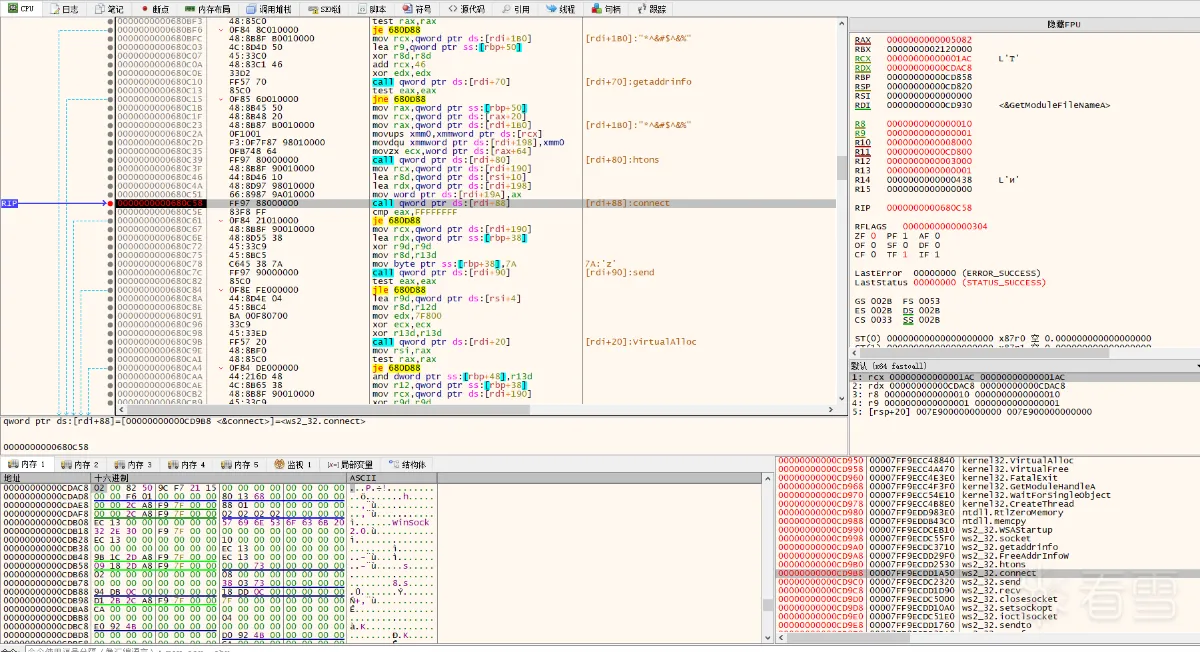This screenshot has width=1200, height=652.
Task: Open the 笔记 (notes) tab
Action: [x=109, y=8]
